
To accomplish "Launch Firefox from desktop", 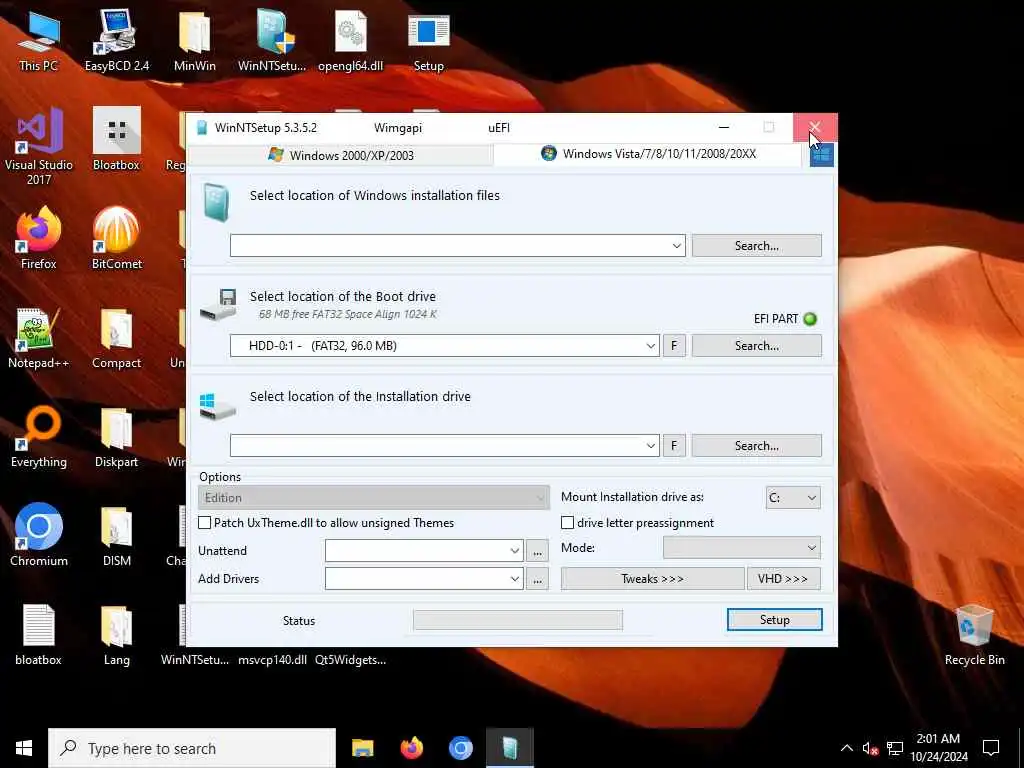I will [x=39, y=238].
